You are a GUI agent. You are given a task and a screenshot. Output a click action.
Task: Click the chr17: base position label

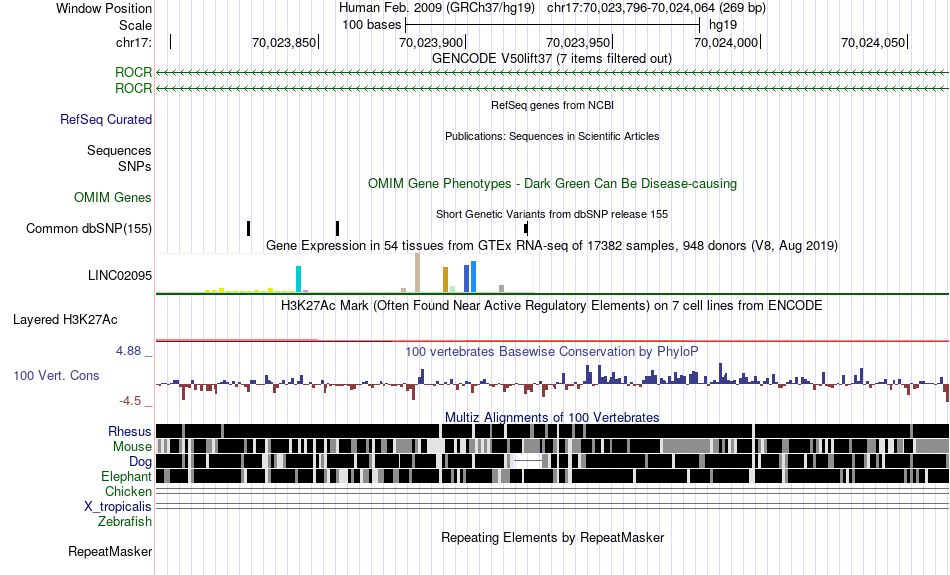134,42
